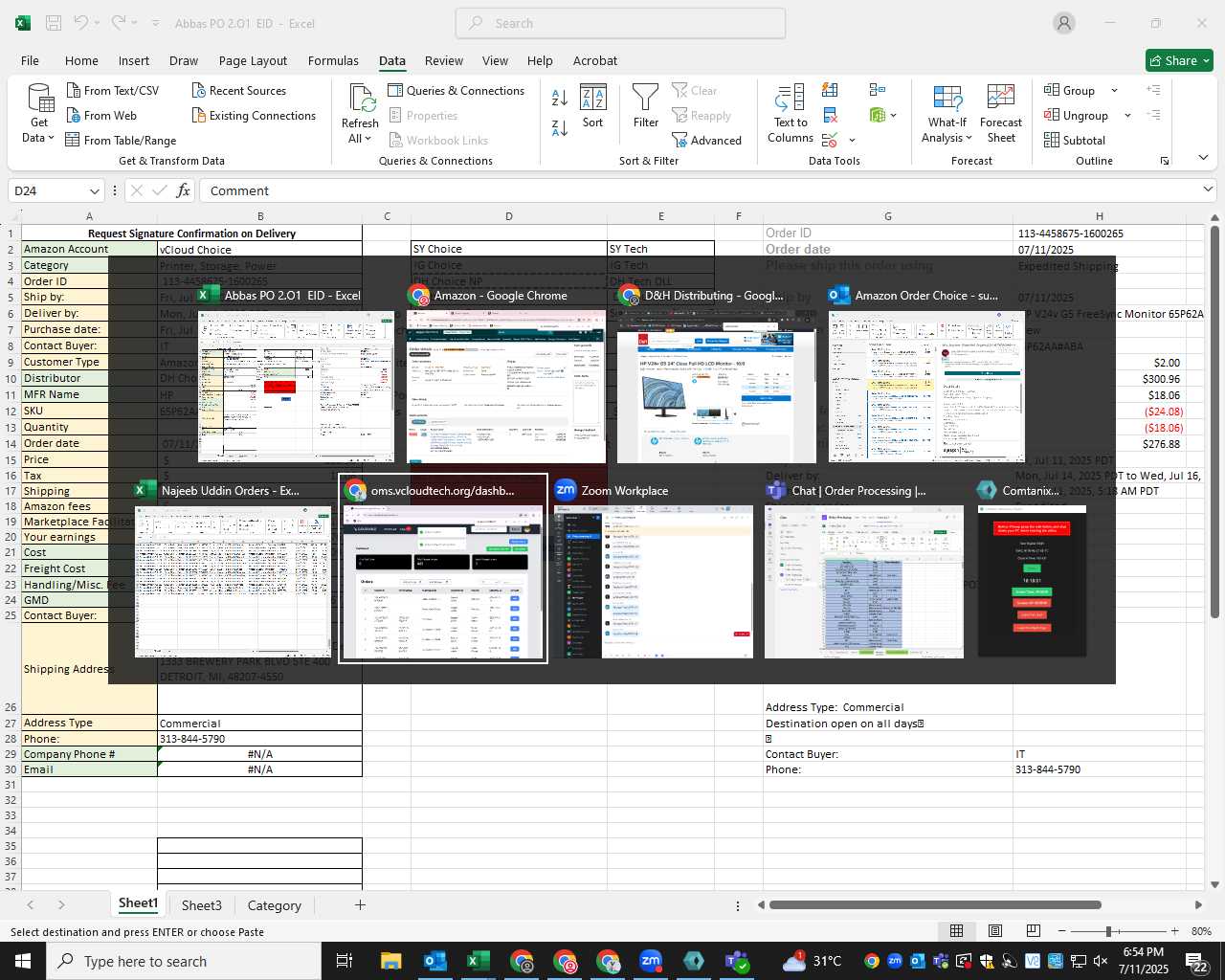Click the Consolidate icon
This screenshot has height=980, width=1225.
(877, 90)
